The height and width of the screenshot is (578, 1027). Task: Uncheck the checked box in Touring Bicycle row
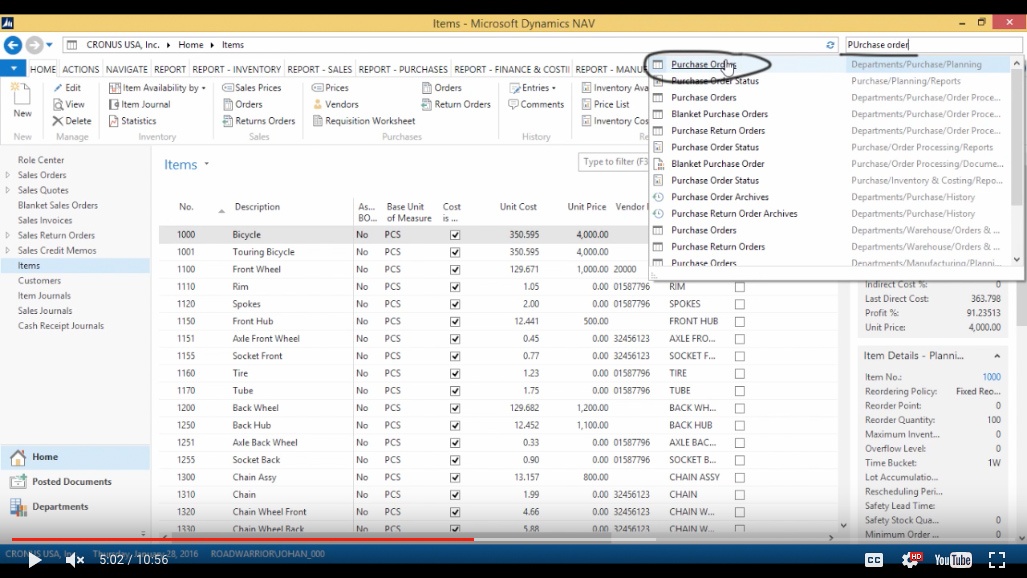coord(455,252)
